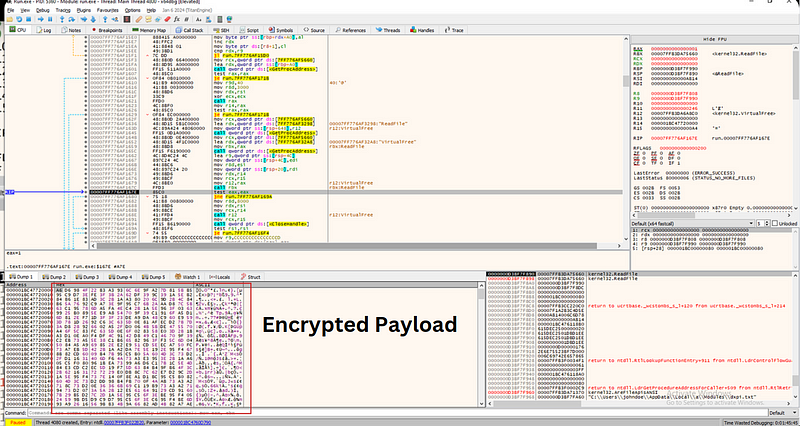Image resolution: width=800 pixels, height=426 pixels.
Task: Click the globe Check for Updates icon
Action: tap(230, 19)
